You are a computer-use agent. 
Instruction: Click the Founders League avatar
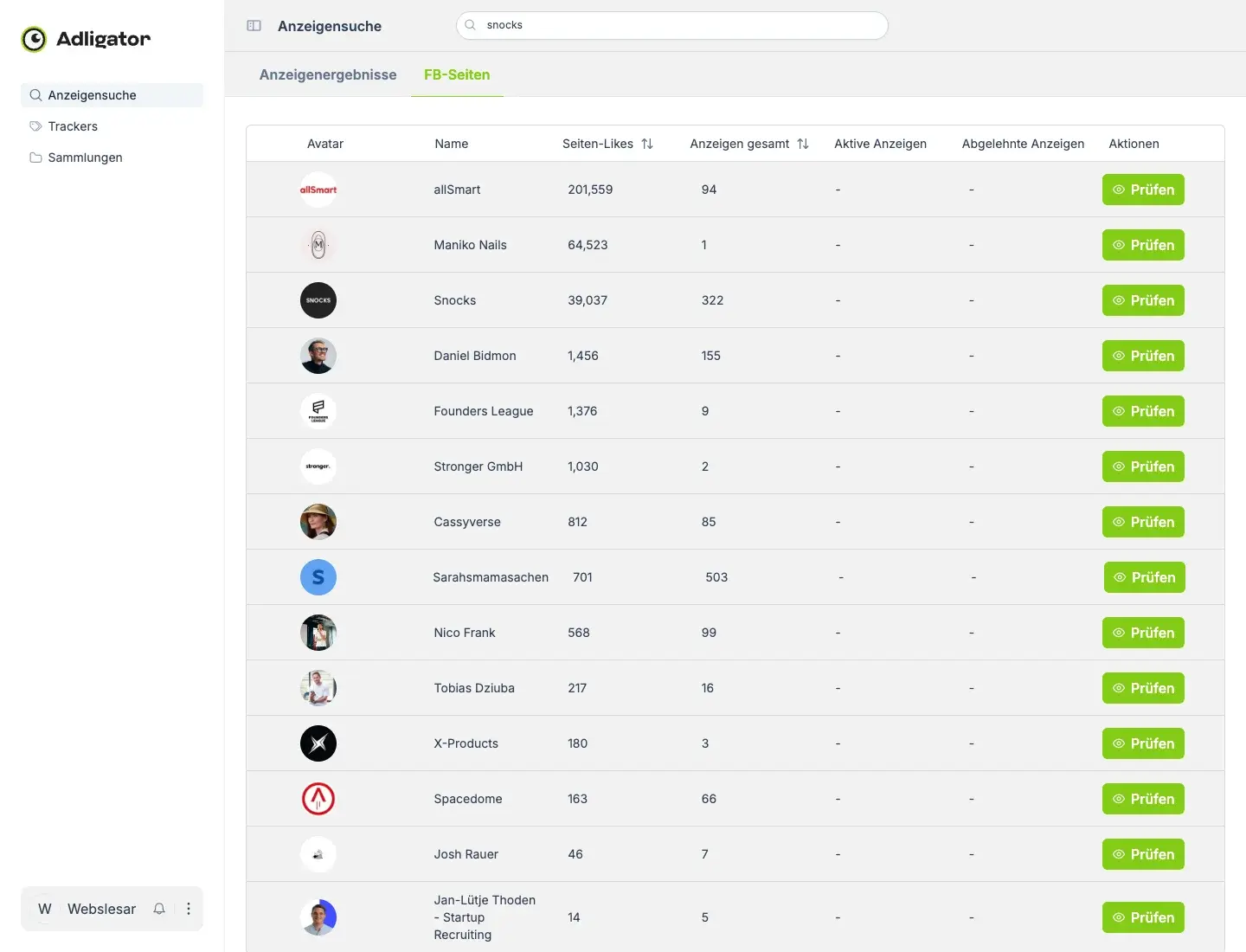coord(318,411)
